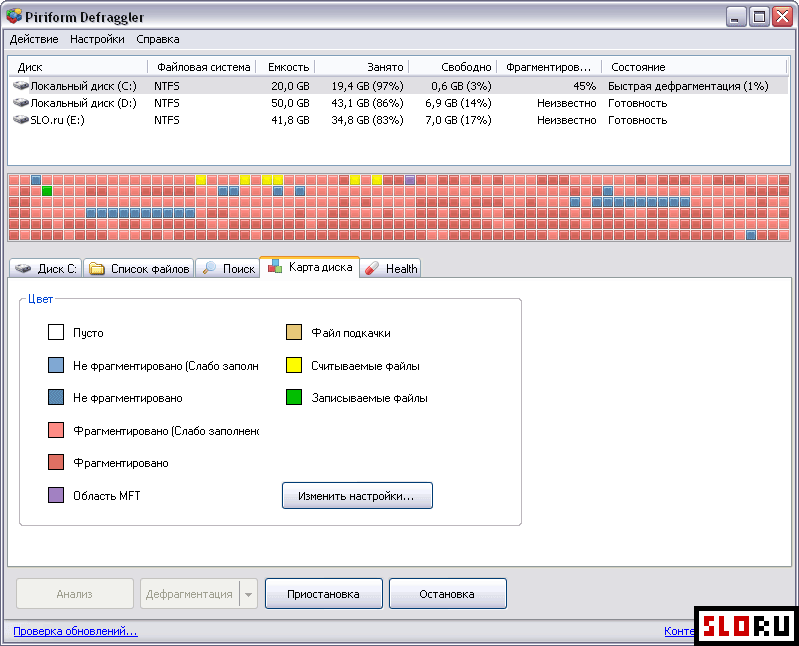The height and width of the screenshot is (646, 799).
Task: Click the Анализ button
Action: [x=75, y=594]
